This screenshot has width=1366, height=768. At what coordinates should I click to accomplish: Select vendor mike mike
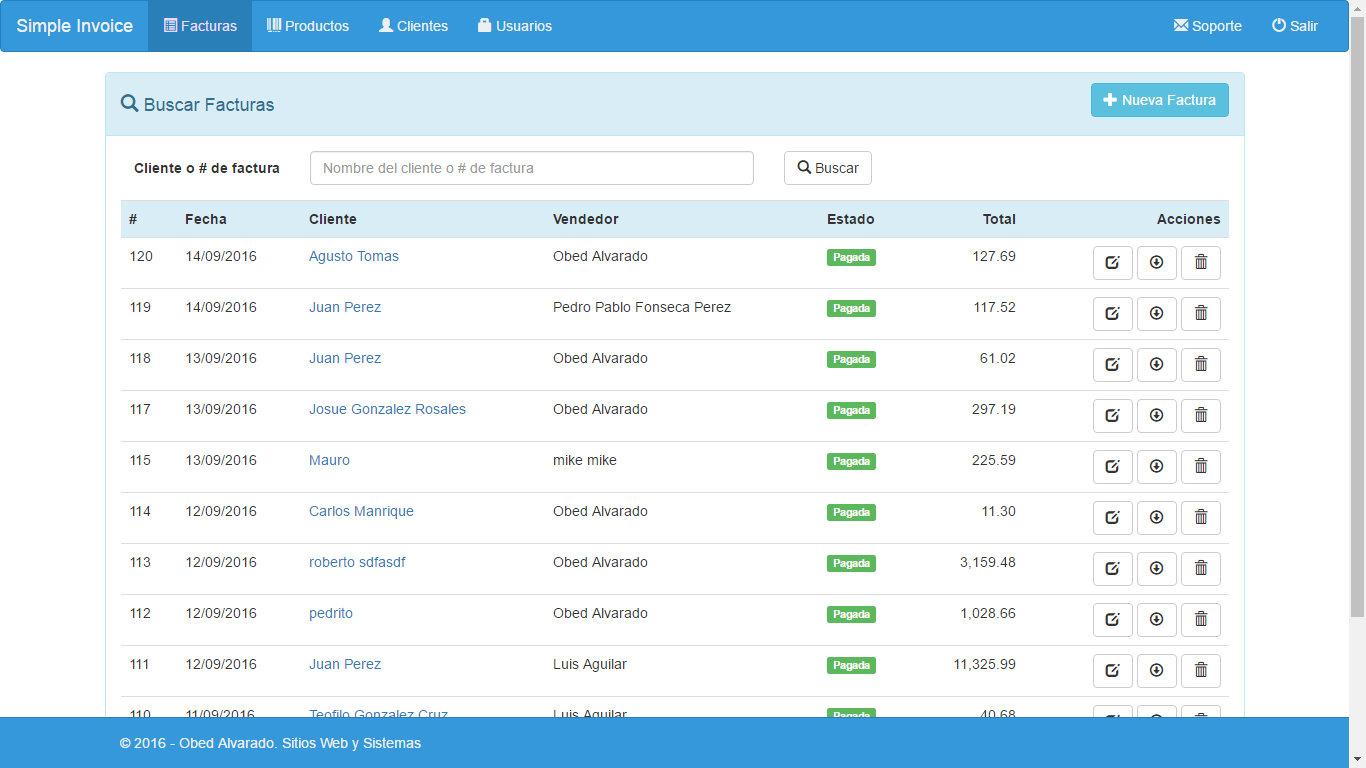[x=585, y=461]
